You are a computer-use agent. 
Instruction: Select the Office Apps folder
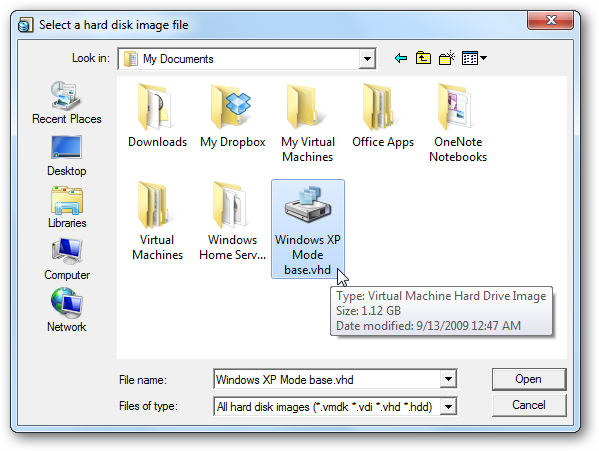(x=383, y=116)
